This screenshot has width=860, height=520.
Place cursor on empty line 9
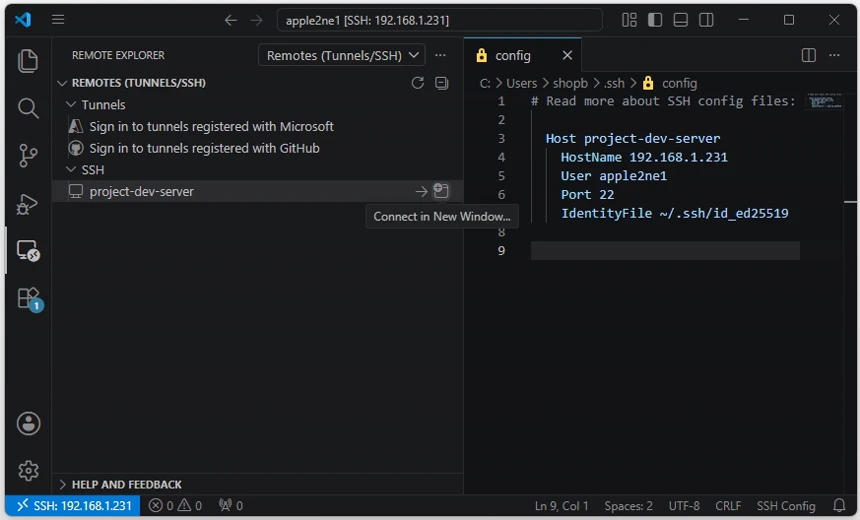click(x=665, y=250)
